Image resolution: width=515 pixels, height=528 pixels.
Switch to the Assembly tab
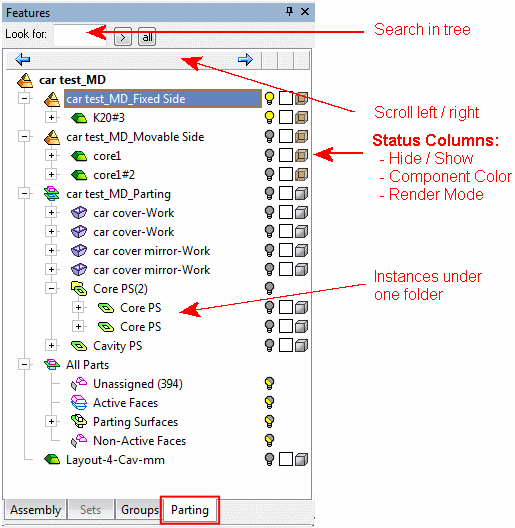click(x=35, y=510)
